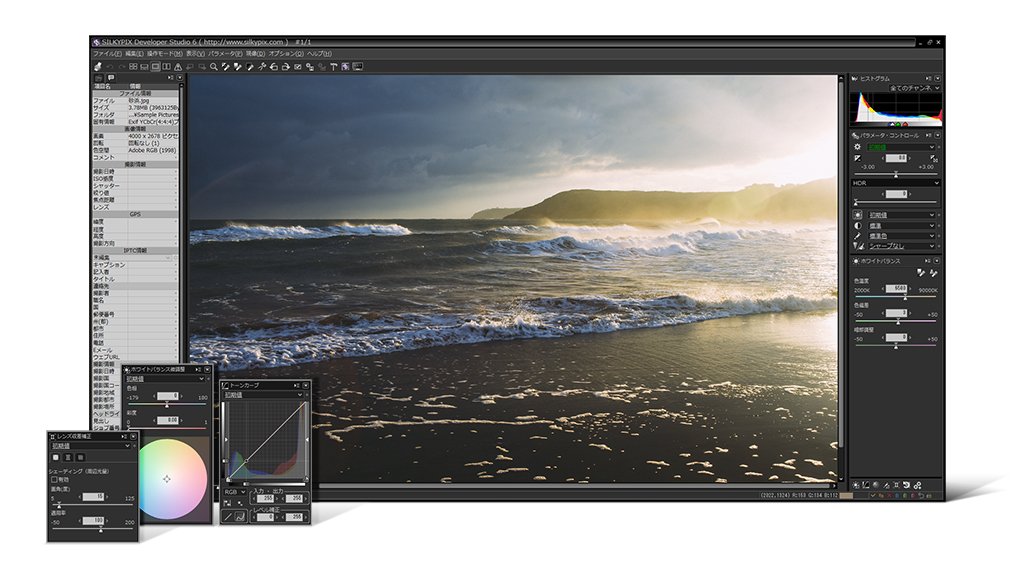Click skin color eyedropper in white balance
The image size is (1020, 577).
[x=933, y=273]
